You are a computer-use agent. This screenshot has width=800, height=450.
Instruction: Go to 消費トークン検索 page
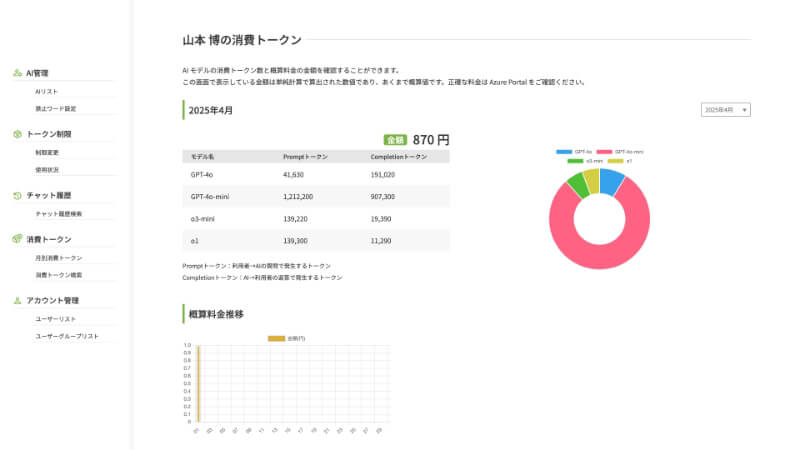(59, 275)
